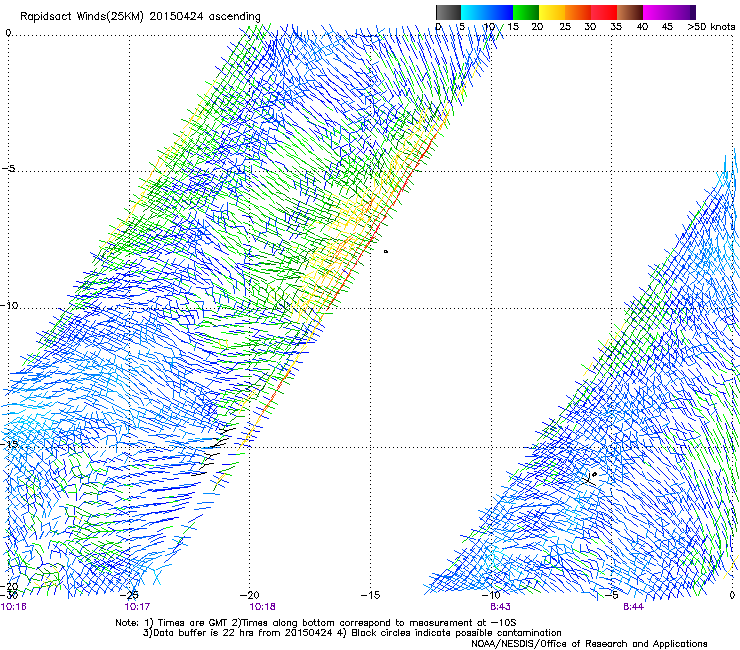Click the '-20' longitude label on bottom axis
740x650 pixels.
[250, 595]
